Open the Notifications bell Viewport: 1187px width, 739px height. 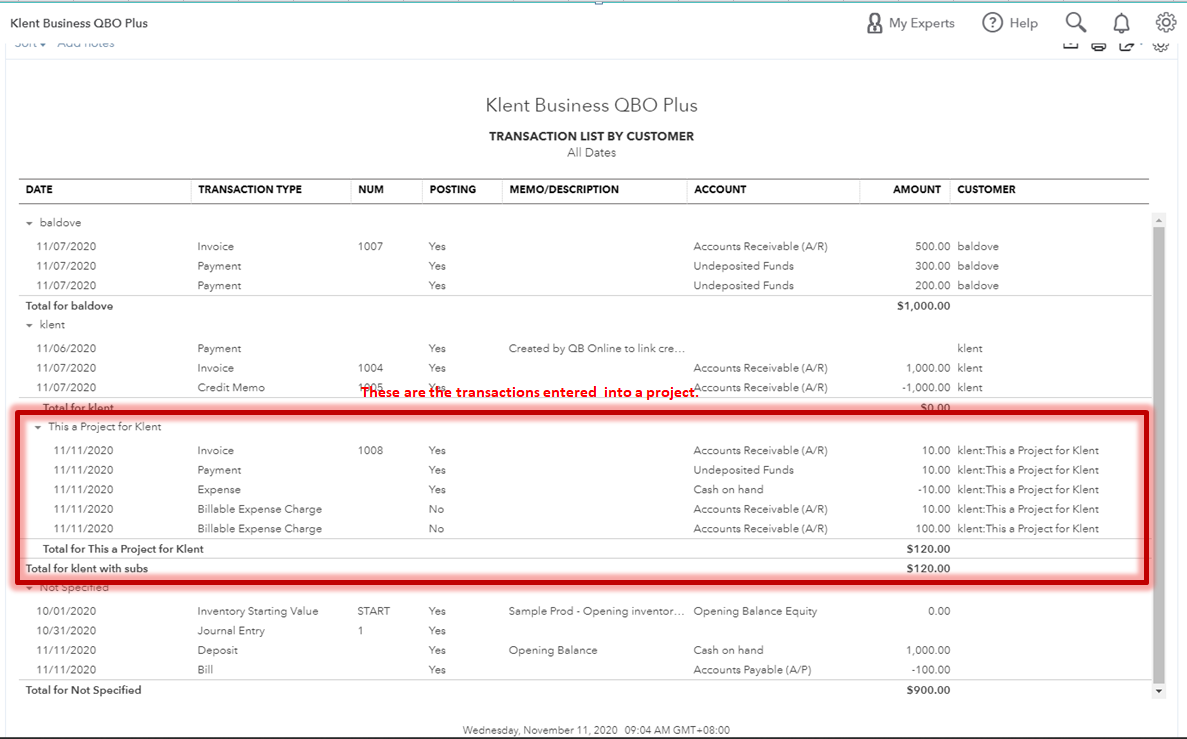pyautogui.click(x=1121, y=22)
